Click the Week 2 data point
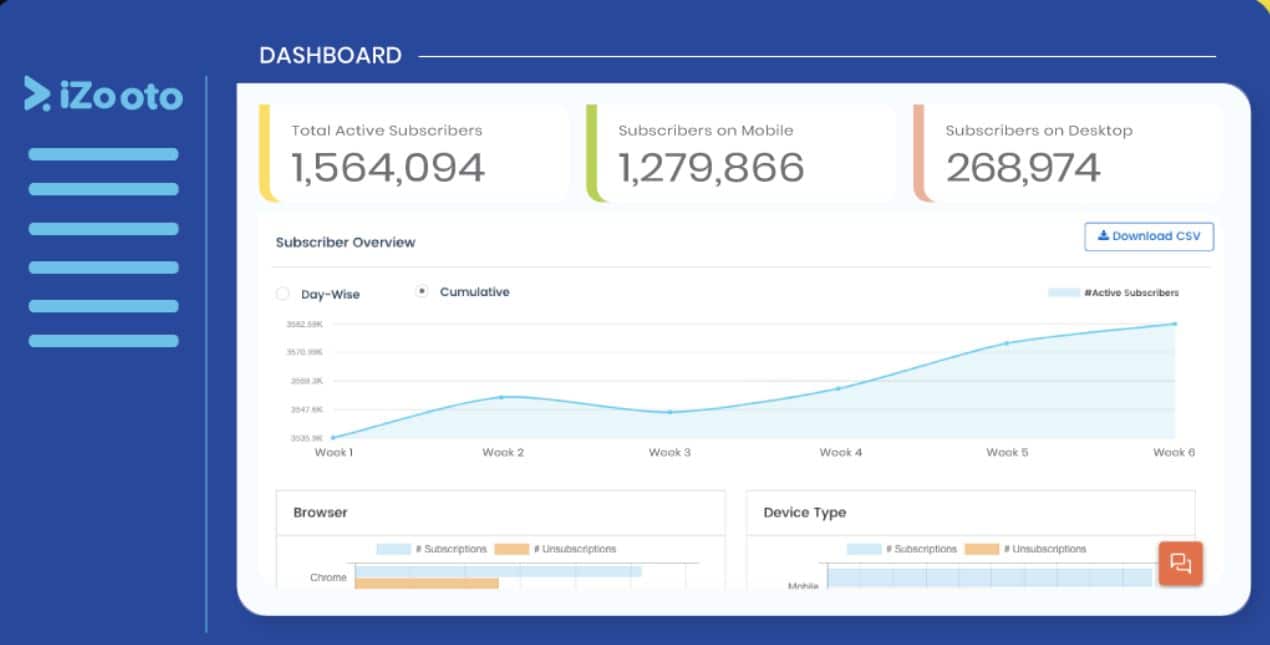Image resolution: width=1270 pixels, height=645 pixels. [502, 397]
